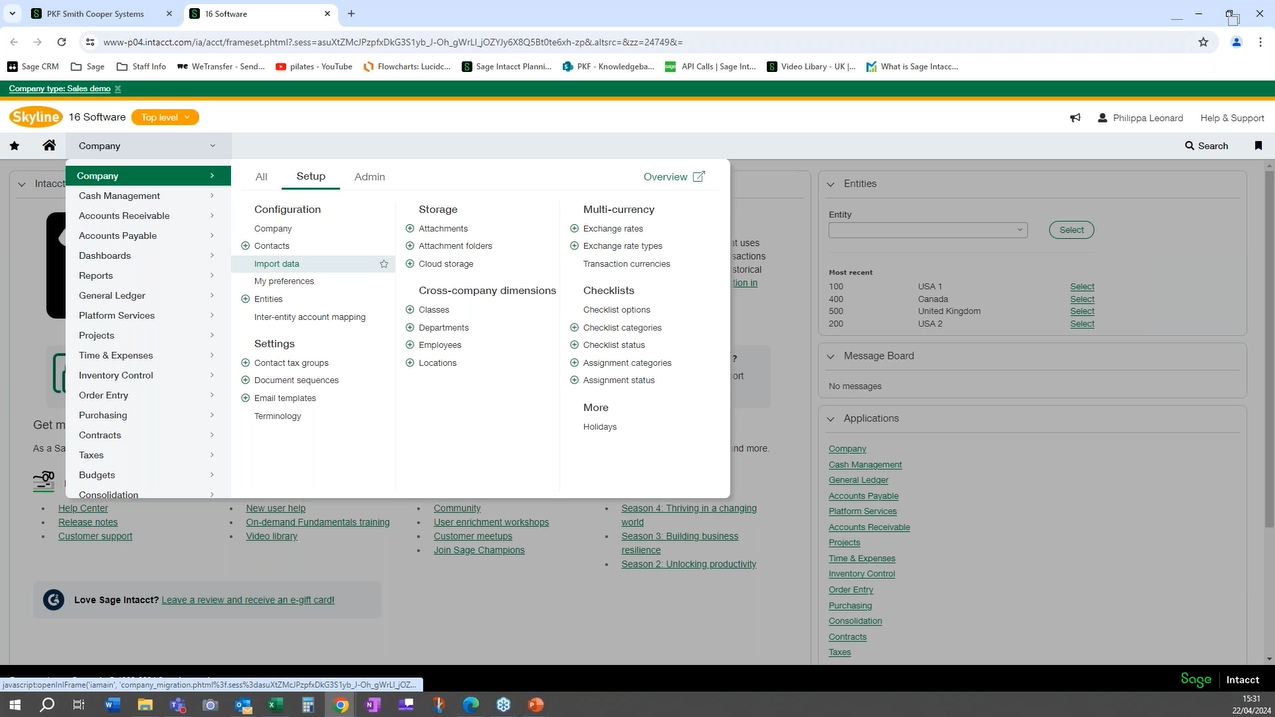
Task: Click the Select button next to Entity
Action: pyautogui.click(x=1071, y=230)
